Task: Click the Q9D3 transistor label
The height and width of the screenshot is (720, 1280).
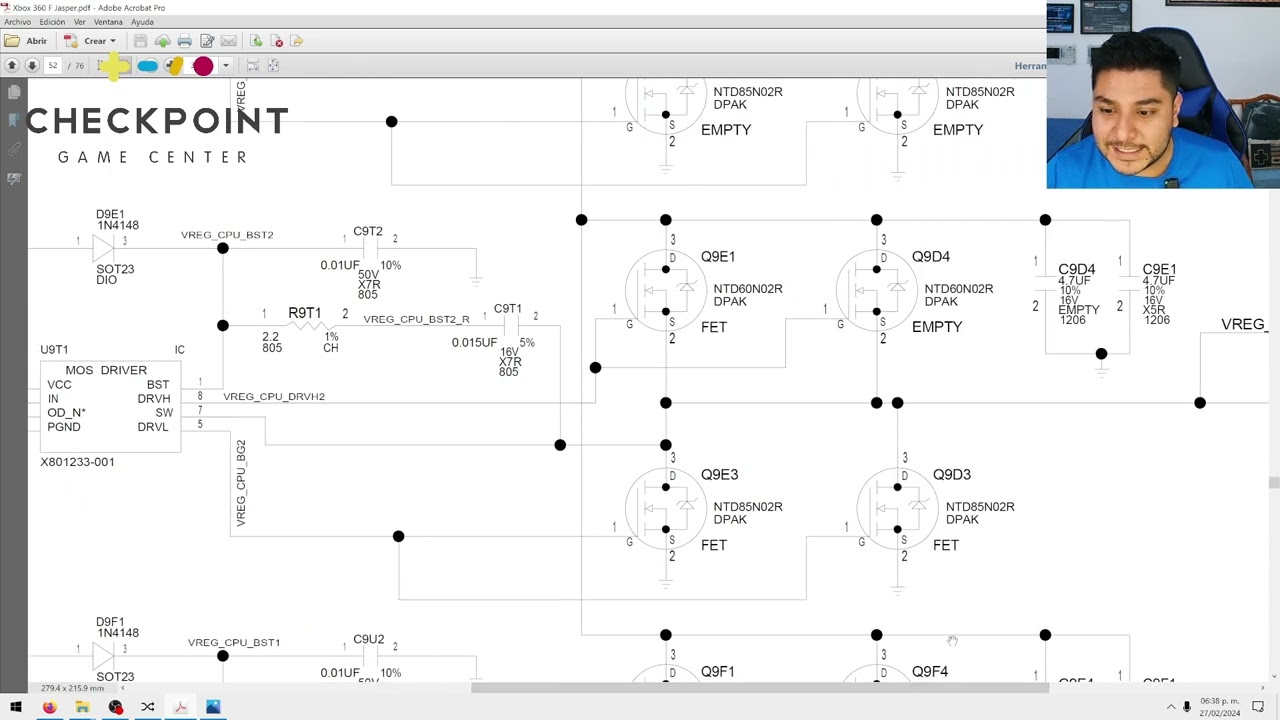Action: point(952,475)
